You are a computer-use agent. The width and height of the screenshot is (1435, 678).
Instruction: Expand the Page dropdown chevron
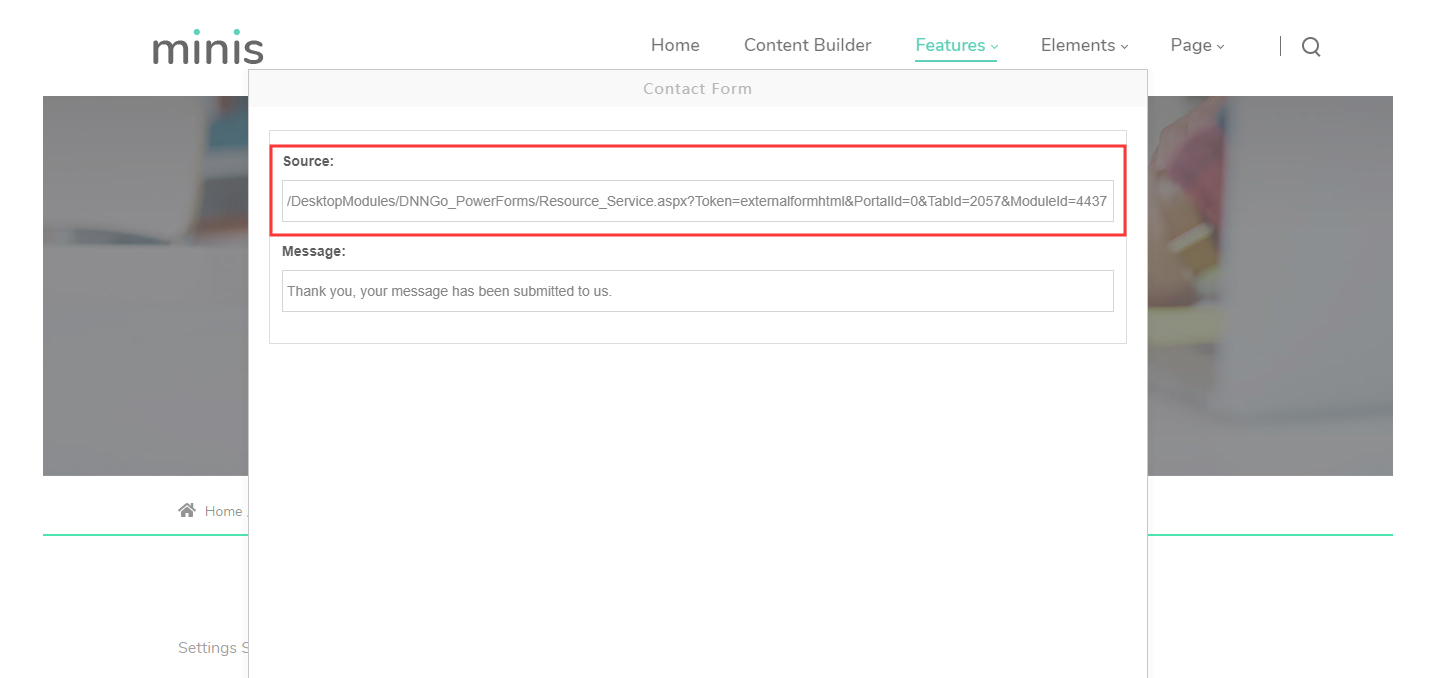(x=1220, y=47)
